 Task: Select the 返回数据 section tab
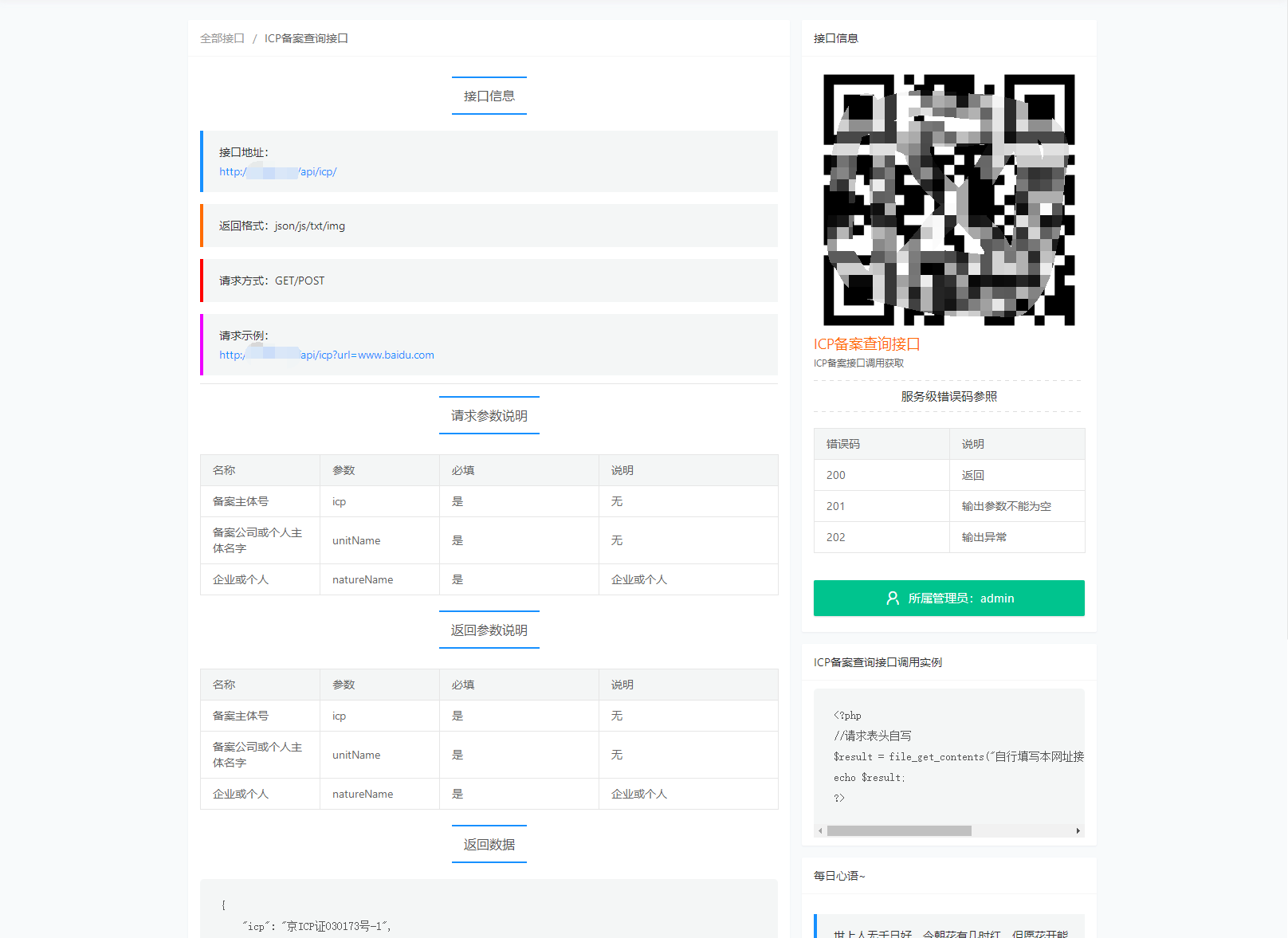pyautogui.click(x=489, y=843)
